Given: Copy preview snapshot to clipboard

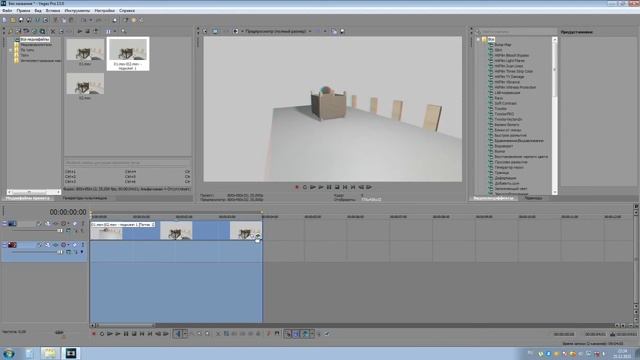Looking at the screenshot, I should pyautogui.click(x=334, y=31).
